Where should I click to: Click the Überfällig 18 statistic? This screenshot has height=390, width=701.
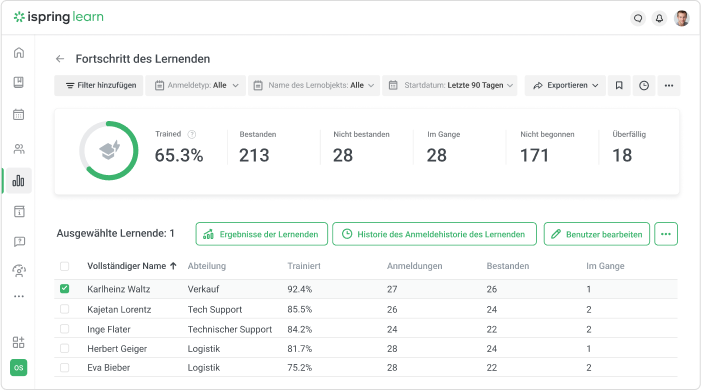tap(629, 148)
